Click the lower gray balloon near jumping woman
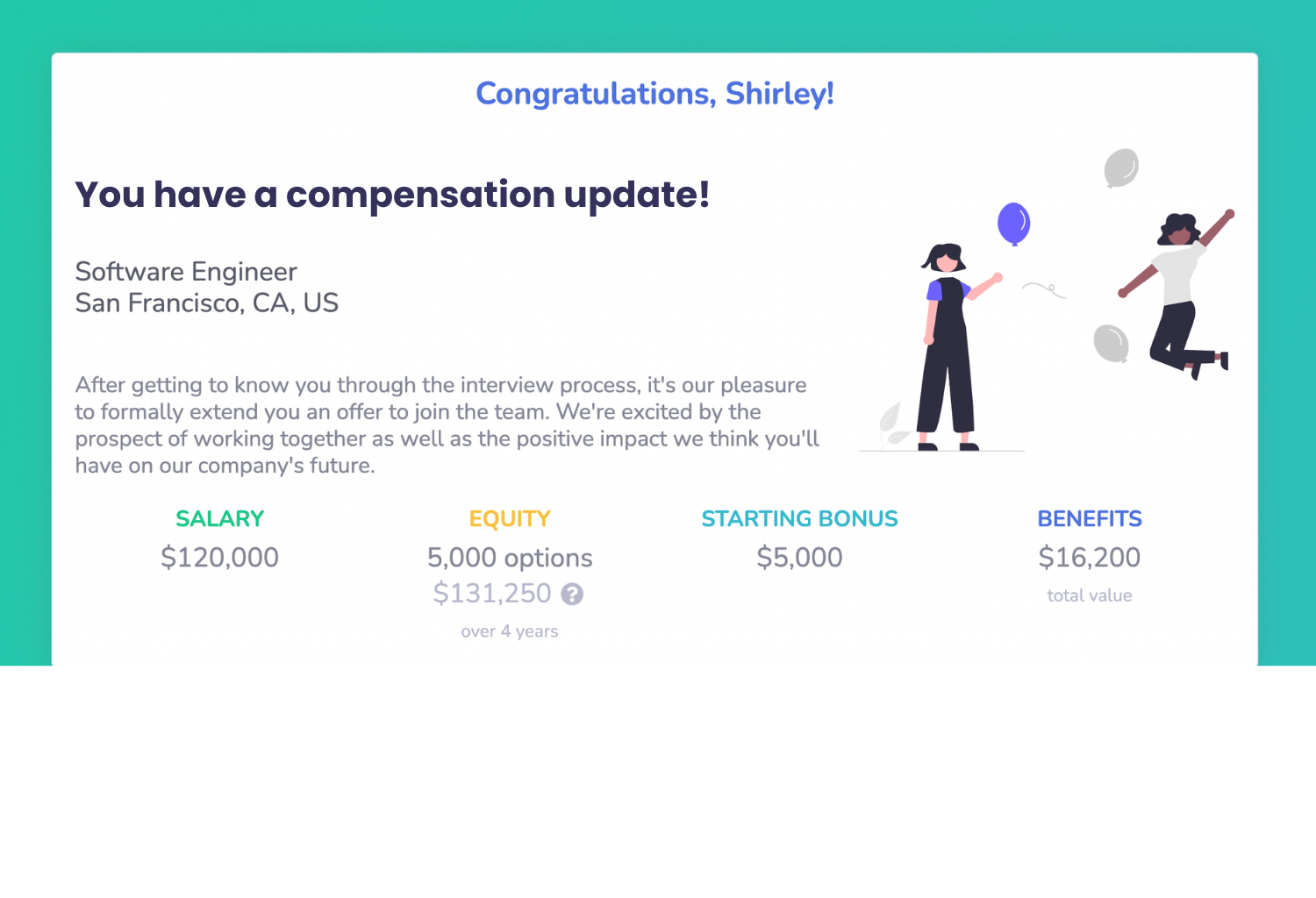Viewport: 1316px width, 898px height. pos(1111,343)
